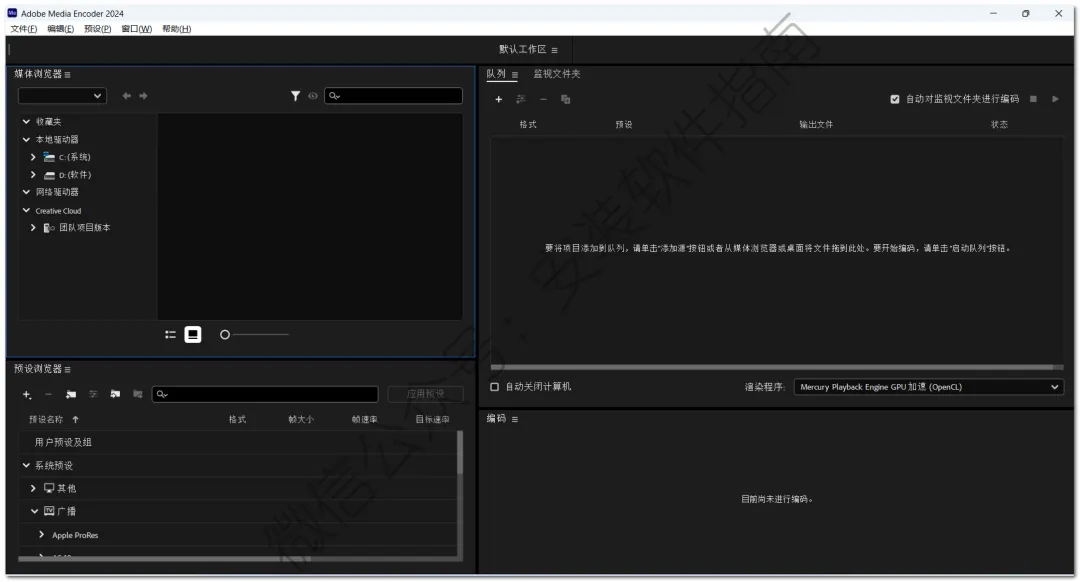Image resolution: width=1080 pixels, height=582 pixels.
Task: Click sort arrow next to 预设名称
Action: point(75,419)
